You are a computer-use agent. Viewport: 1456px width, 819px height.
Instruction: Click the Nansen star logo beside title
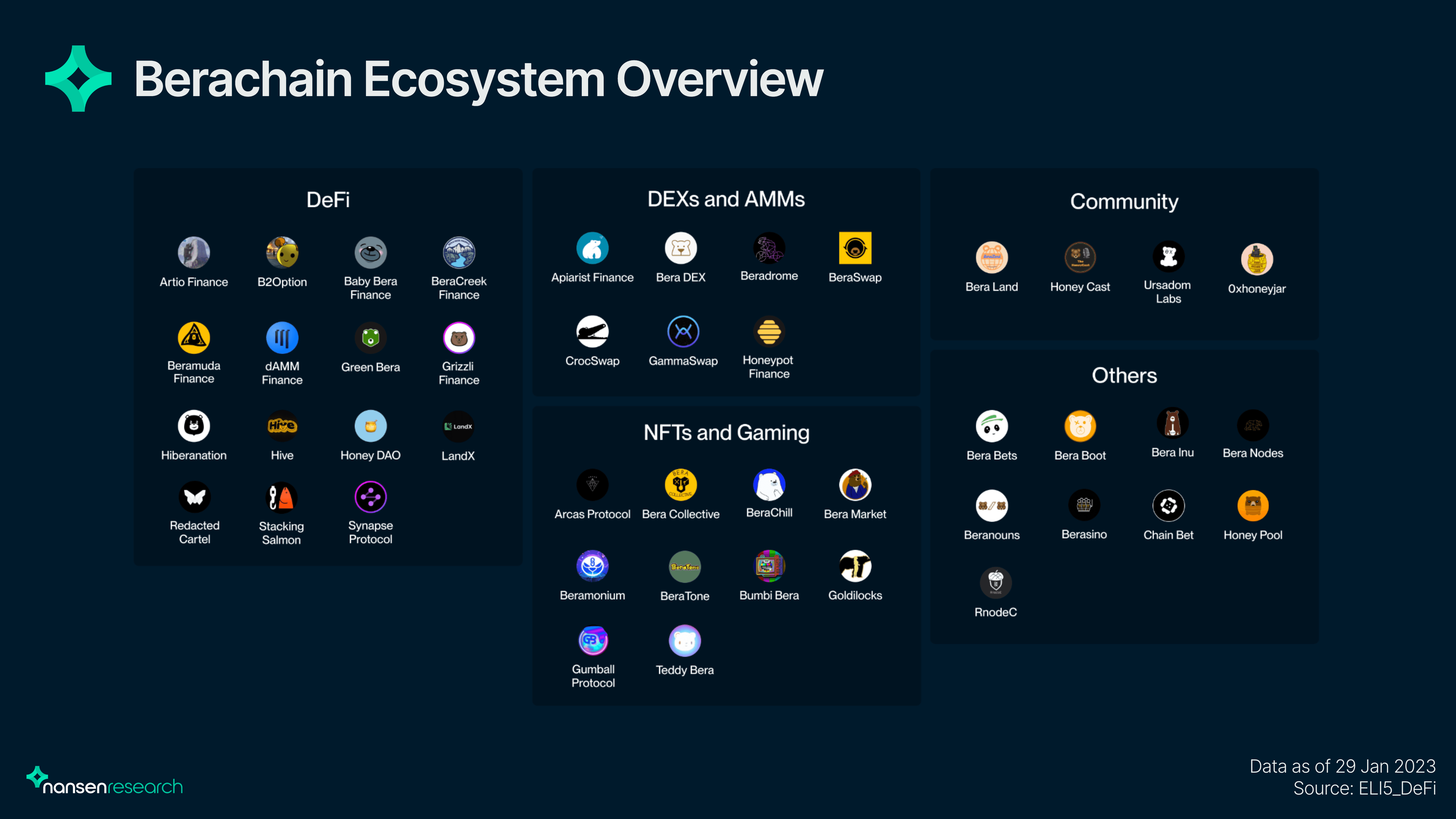(78, 78)
